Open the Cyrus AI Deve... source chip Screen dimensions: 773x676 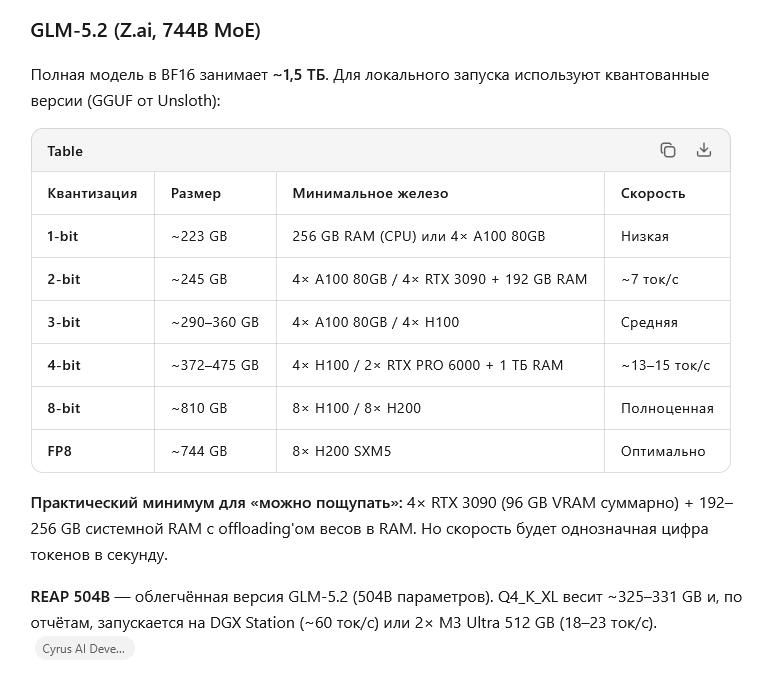pos(84,648)
